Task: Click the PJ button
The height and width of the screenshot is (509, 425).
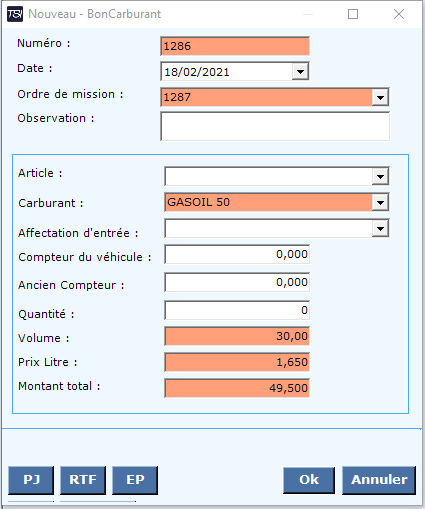Action: point(31,480)
